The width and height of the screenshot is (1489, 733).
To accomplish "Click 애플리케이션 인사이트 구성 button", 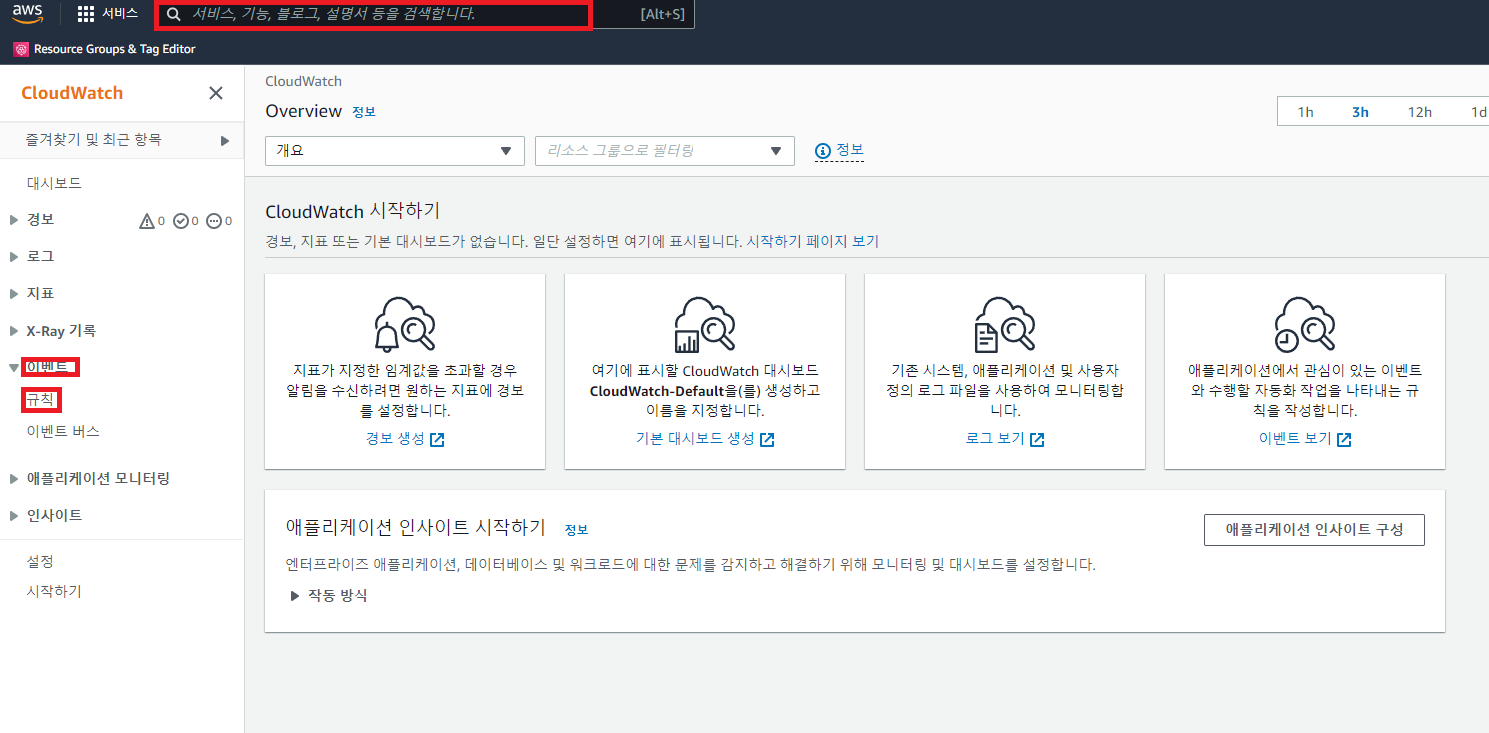I will [1314, 530].
